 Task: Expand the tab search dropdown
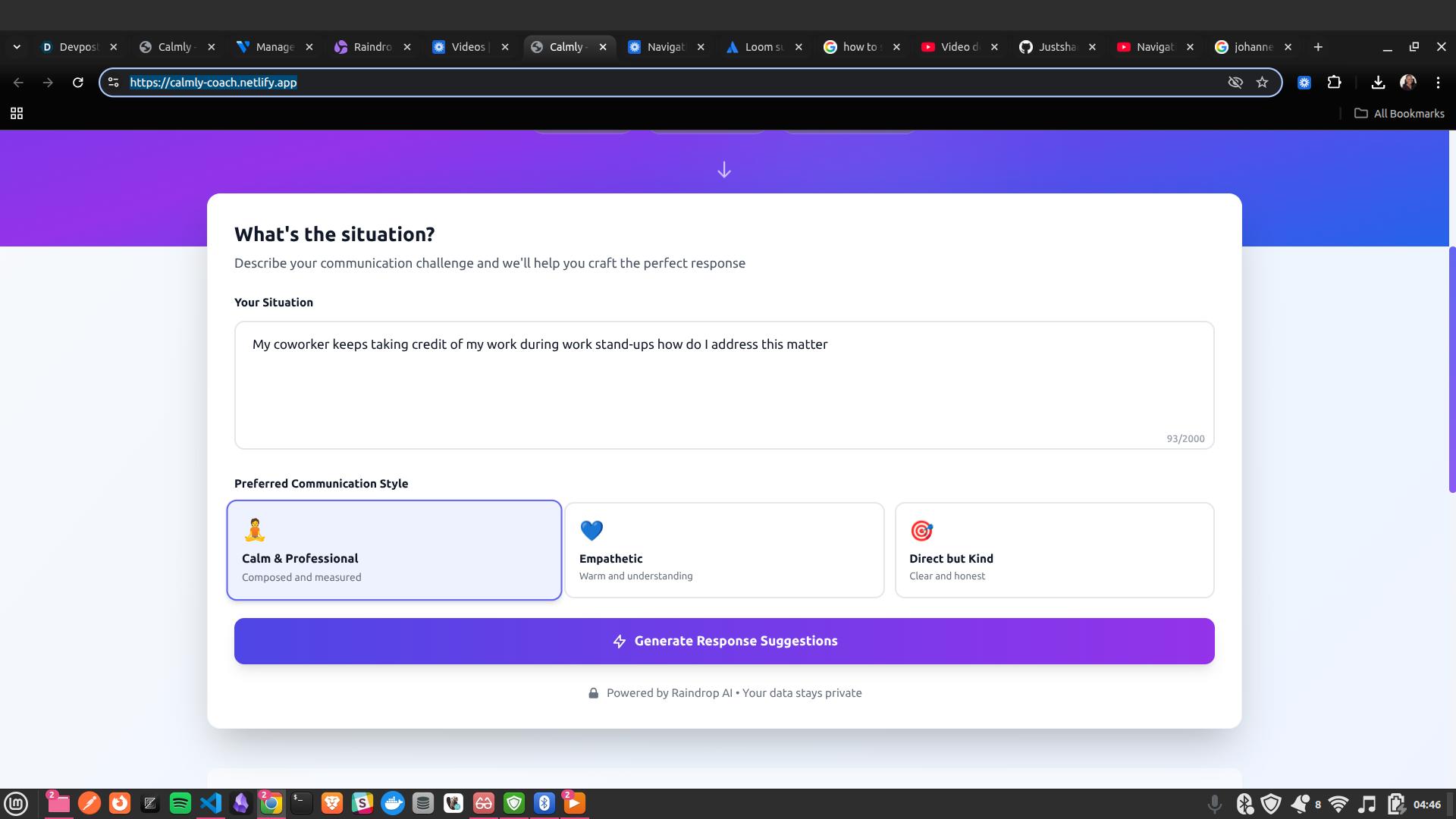17,47
